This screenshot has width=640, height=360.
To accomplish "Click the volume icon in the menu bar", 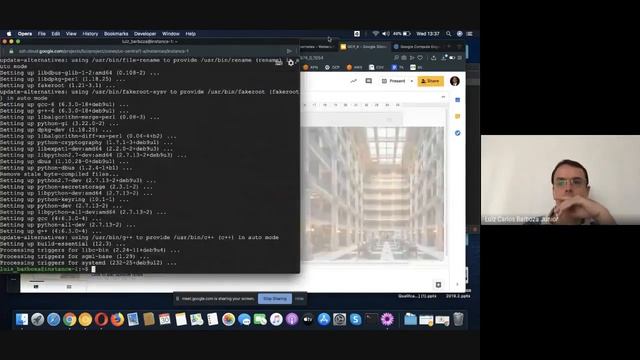I will point(385,34).
